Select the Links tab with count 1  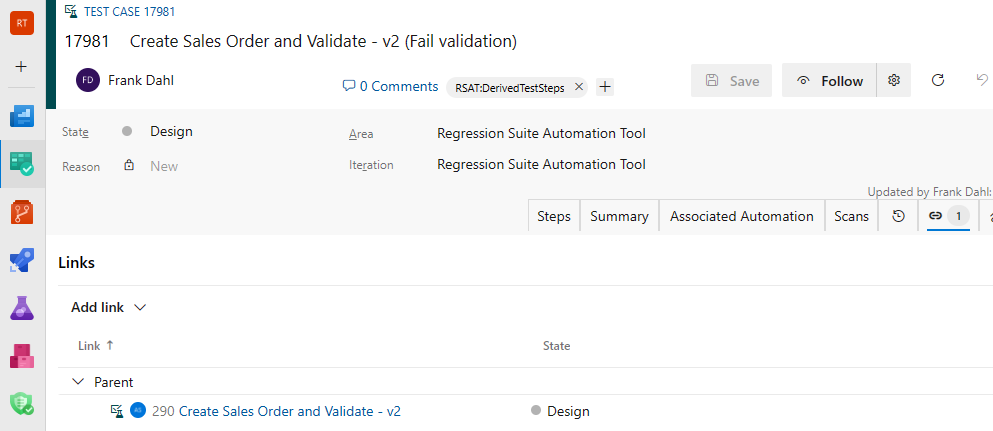[x=949, y=216]
